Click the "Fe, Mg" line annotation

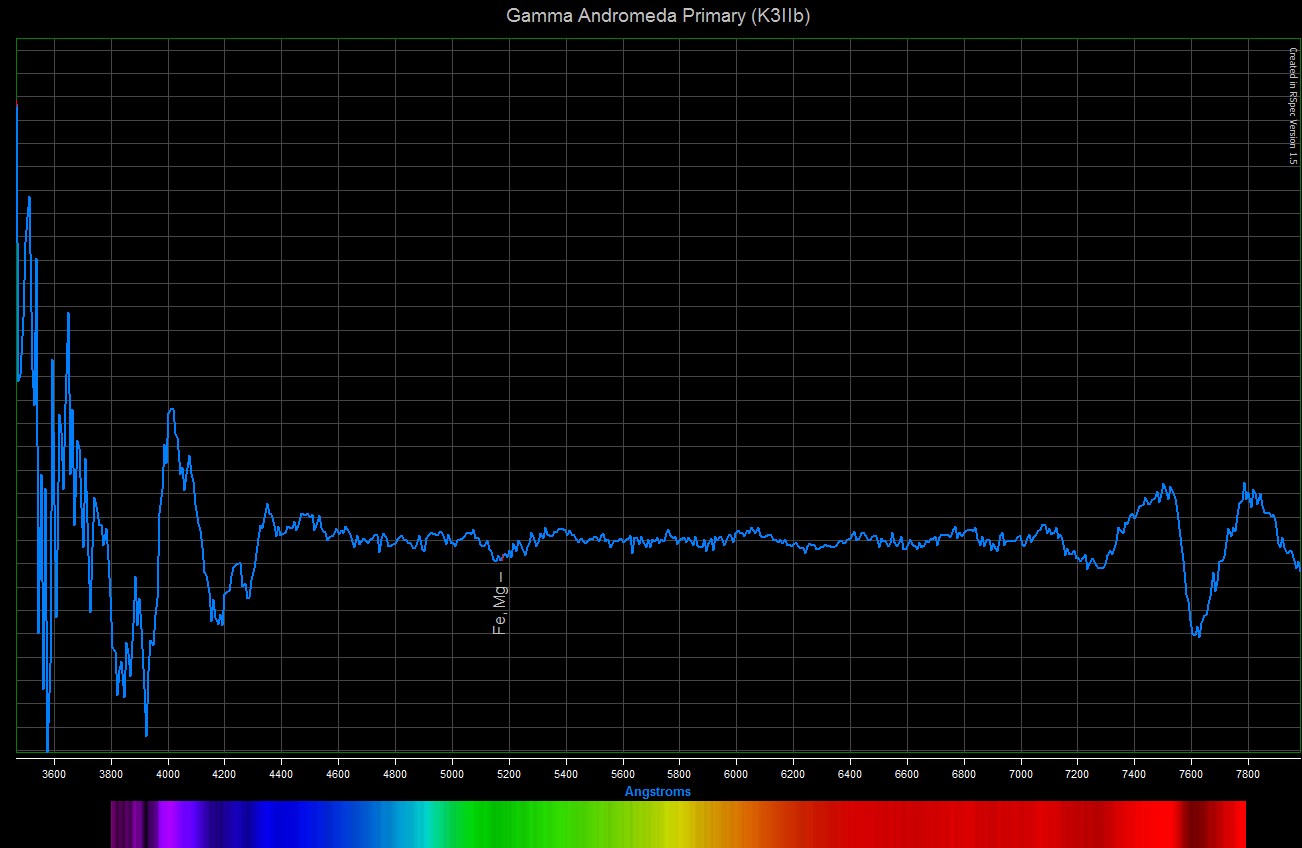pos(501,606)
